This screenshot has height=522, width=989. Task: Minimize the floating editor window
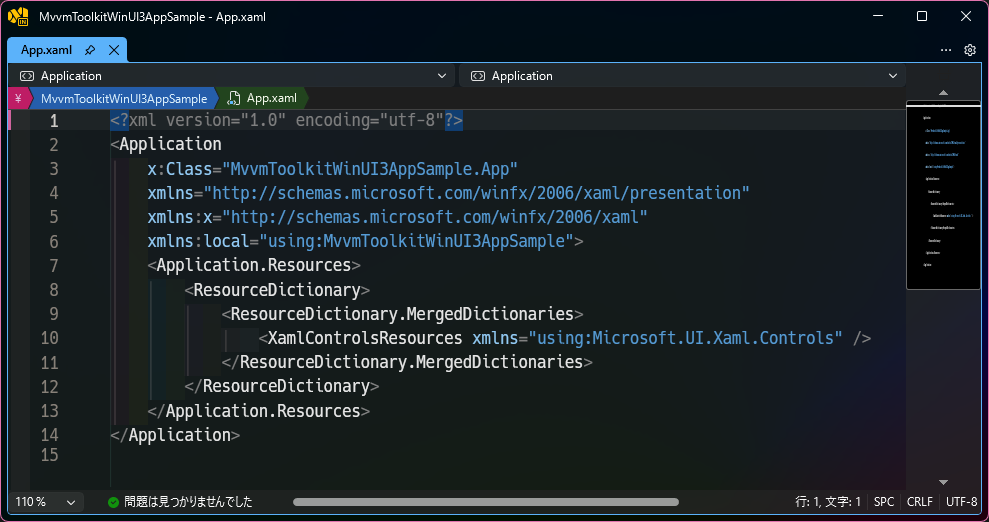click(x=878, y=16)
